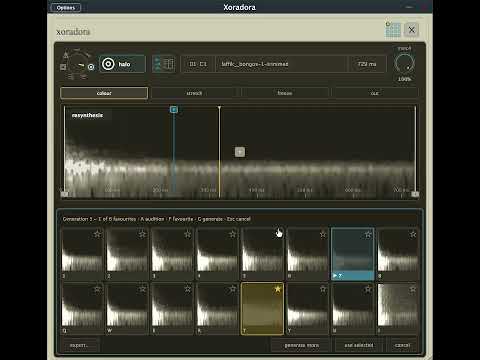The image size is (480, 360).
Task: Click the play icon on variation 7
Action: point(335,276)
